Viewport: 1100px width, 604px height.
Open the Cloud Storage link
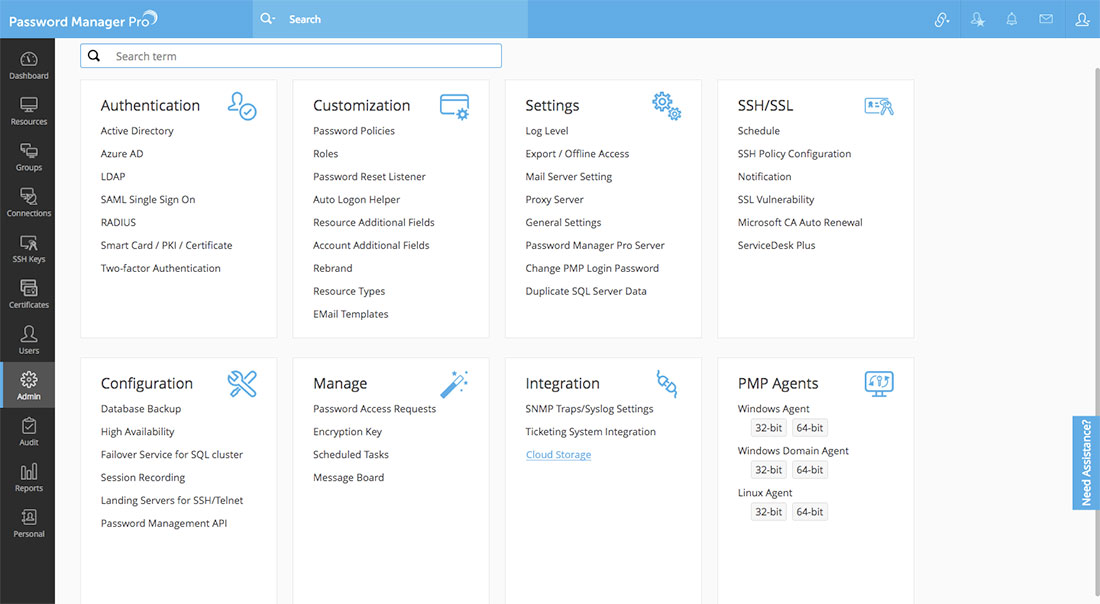[x=558, y=455]
